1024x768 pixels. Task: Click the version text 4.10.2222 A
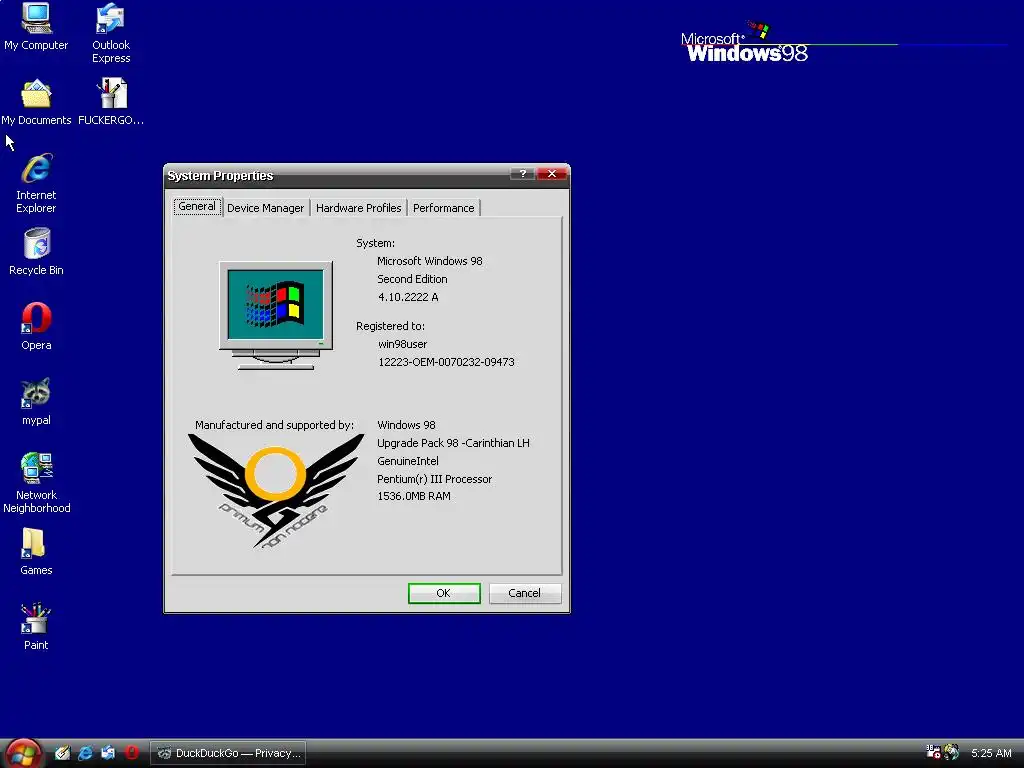408,297
